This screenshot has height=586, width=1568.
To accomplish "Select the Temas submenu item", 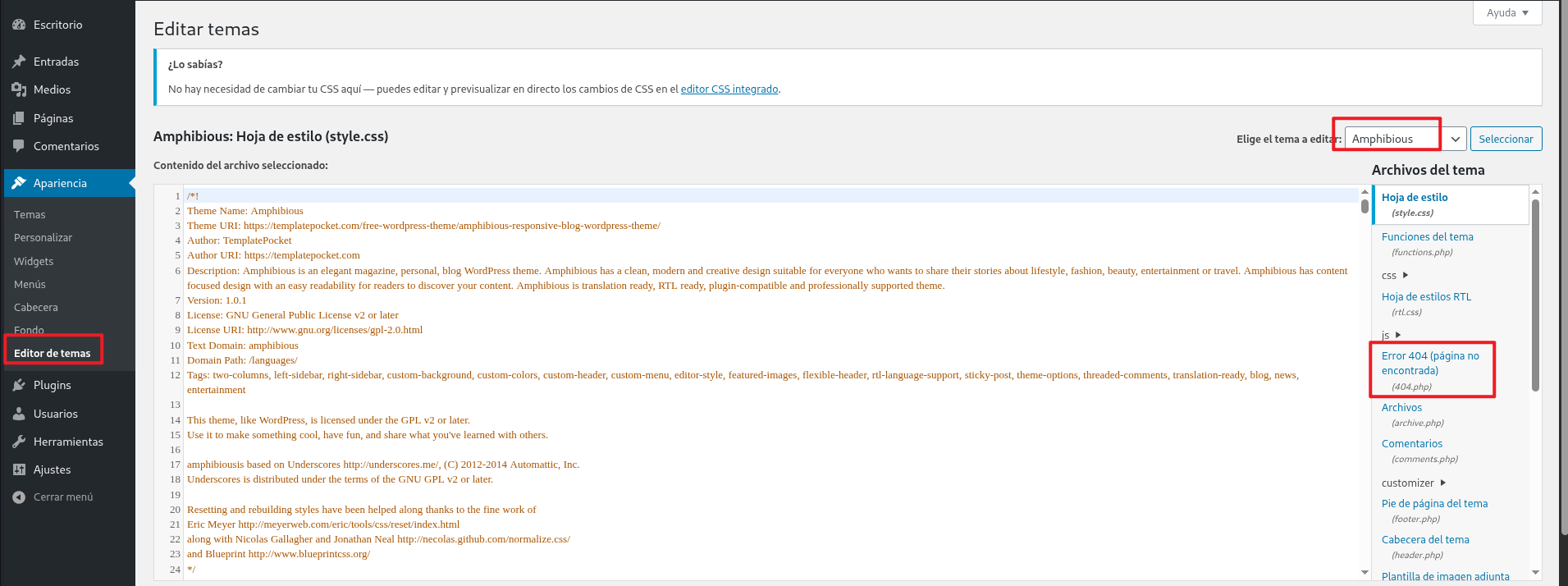I will [x=30, y=214].
